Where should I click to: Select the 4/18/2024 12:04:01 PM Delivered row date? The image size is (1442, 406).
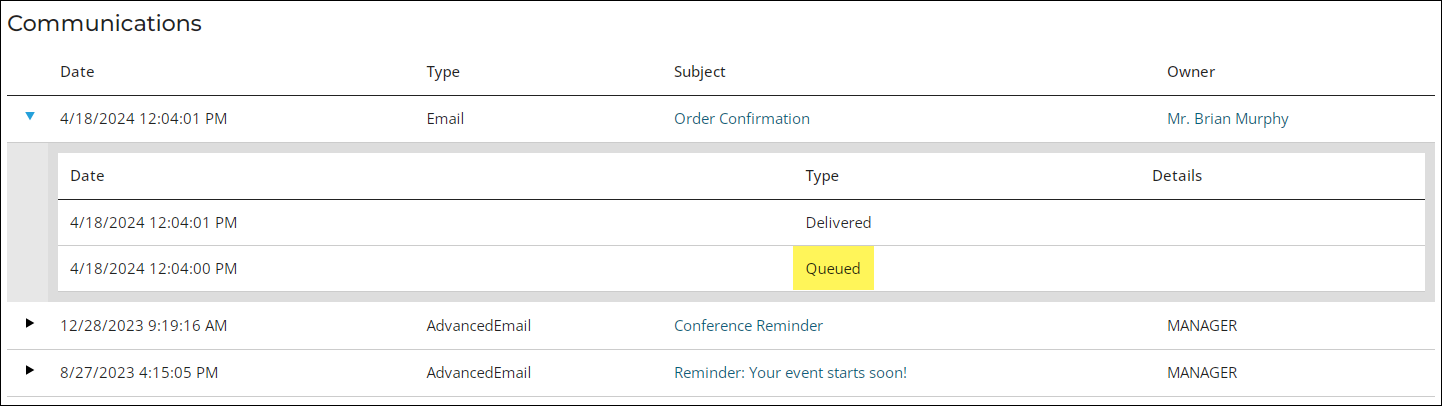pos(153,222)
